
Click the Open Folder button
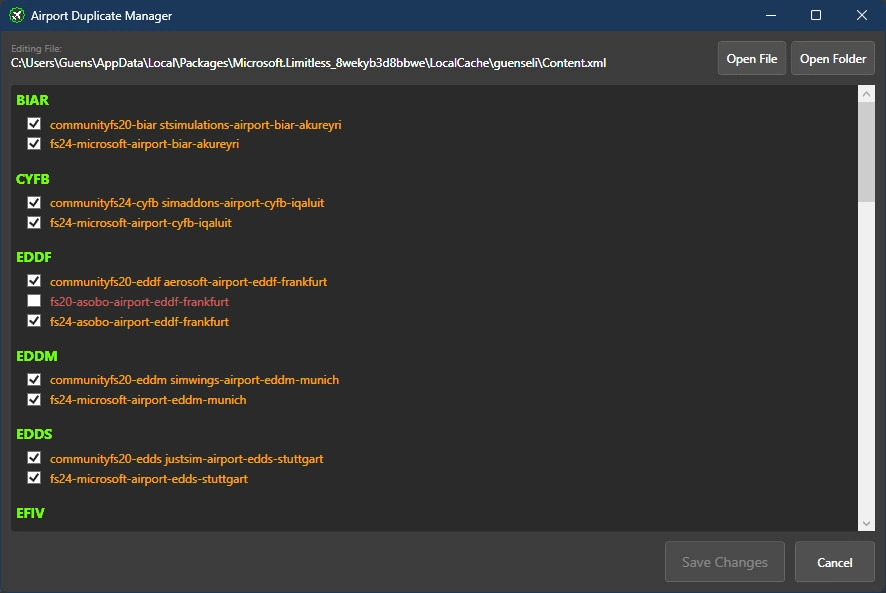click(833, 58)
